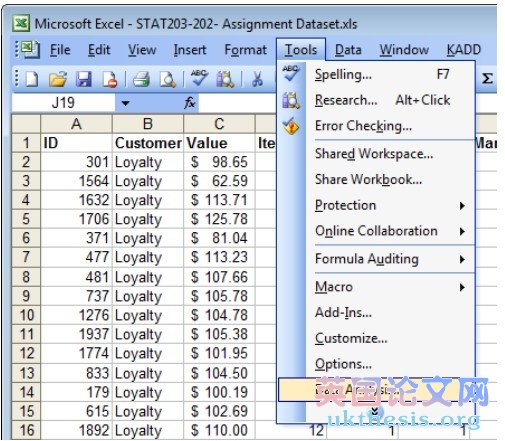Select column C header
505x441 pixels.
click(x=219, y=124)
